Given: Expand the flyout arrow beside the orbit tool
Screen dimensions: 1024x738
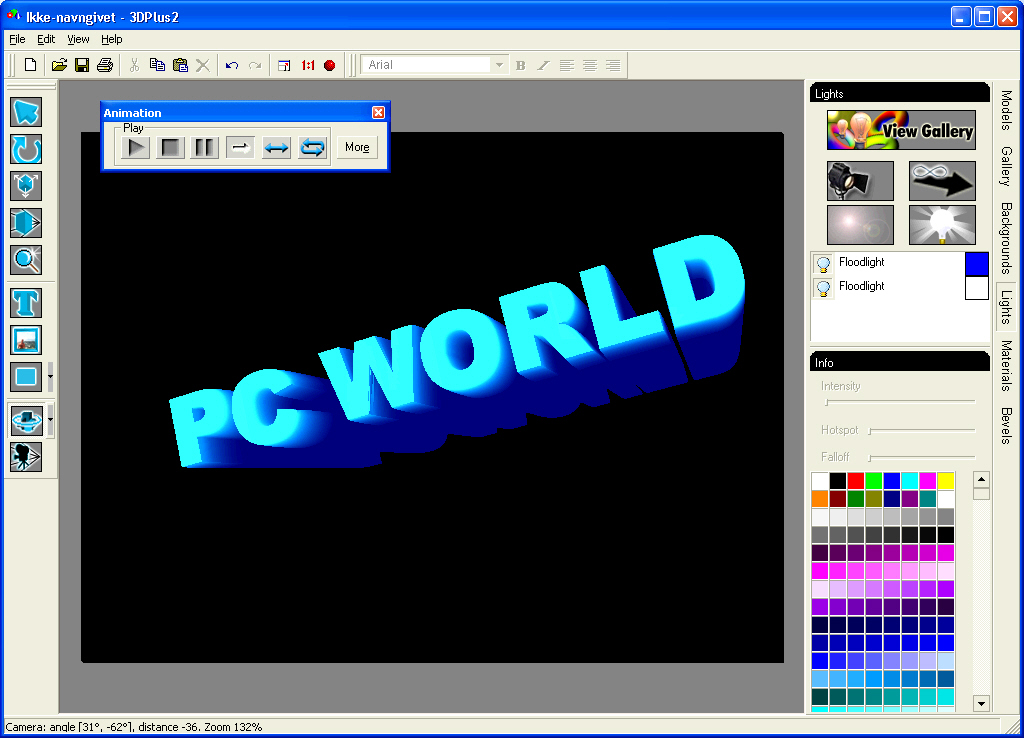Looking at the screenshot, I should click(51, 420).
